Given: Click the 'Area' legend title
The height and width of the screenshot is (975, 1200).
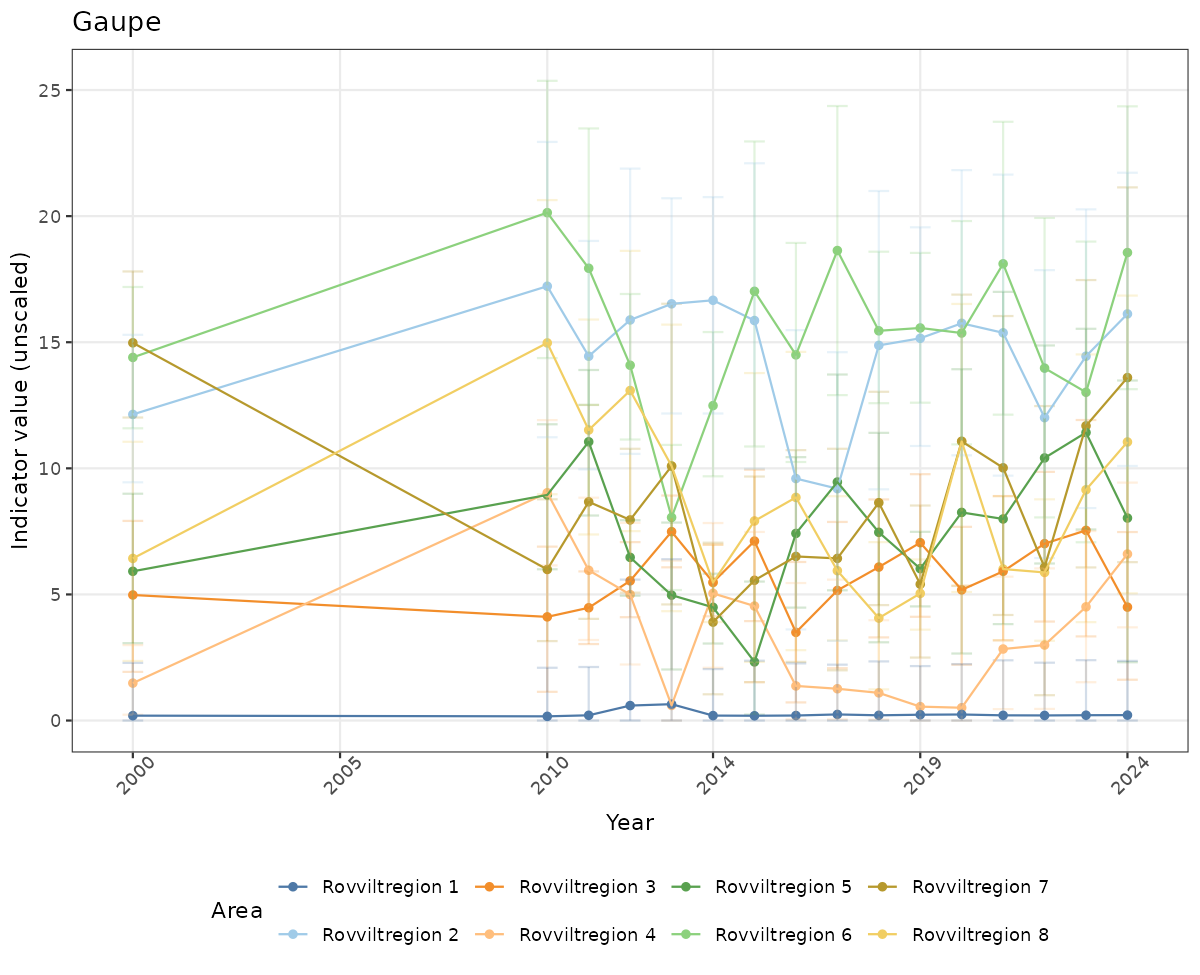Looking at the screenshot, I should (237, 911).
